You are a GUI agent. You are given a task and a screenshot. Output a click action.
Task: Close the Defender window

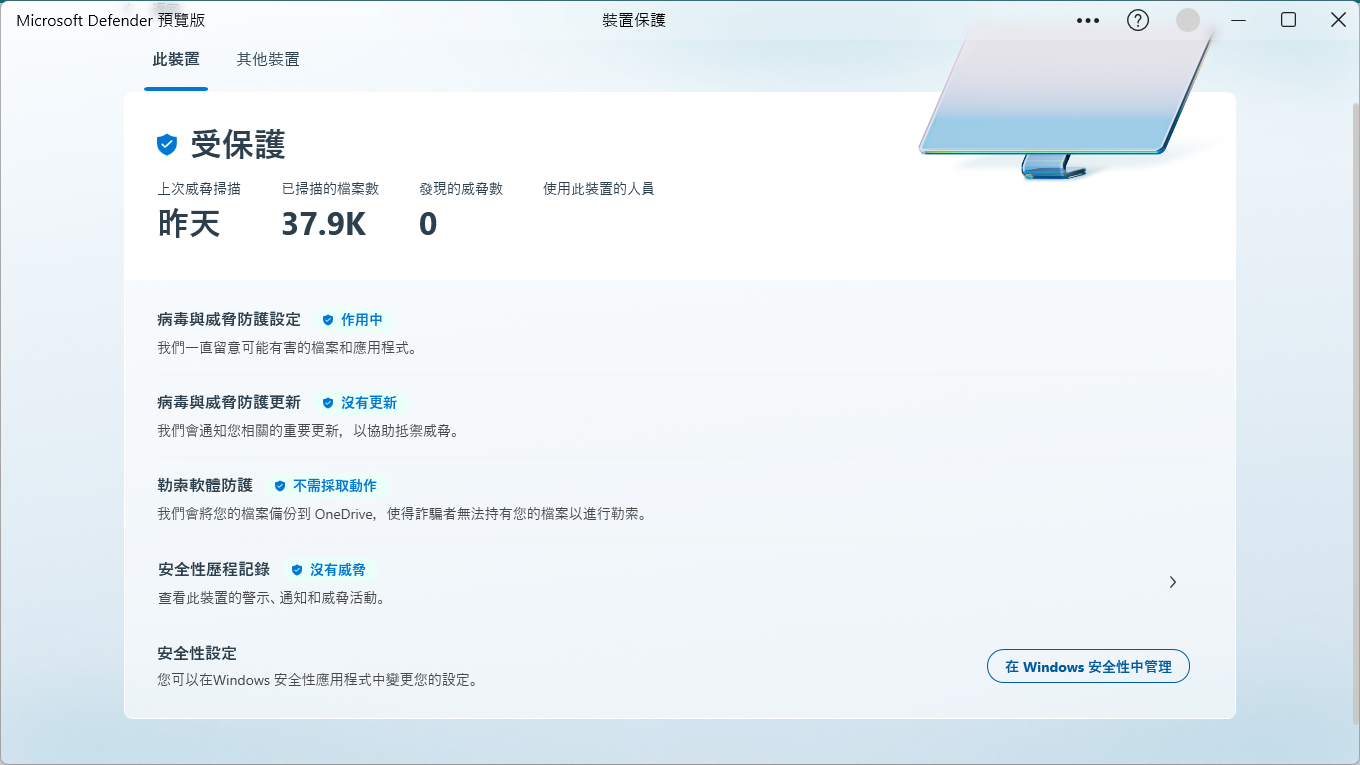tap(1338, 20)
